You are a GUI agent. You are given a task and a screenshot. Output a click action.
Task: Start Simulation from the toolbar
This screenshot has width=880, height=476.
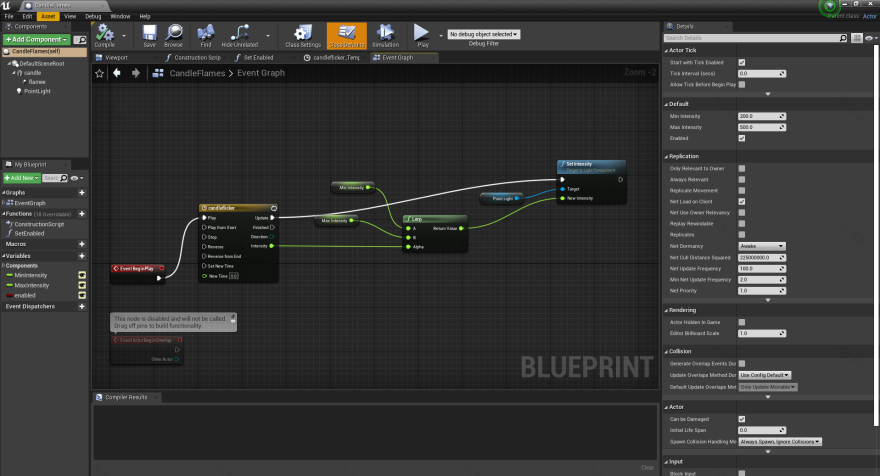[x=385, y=34]
